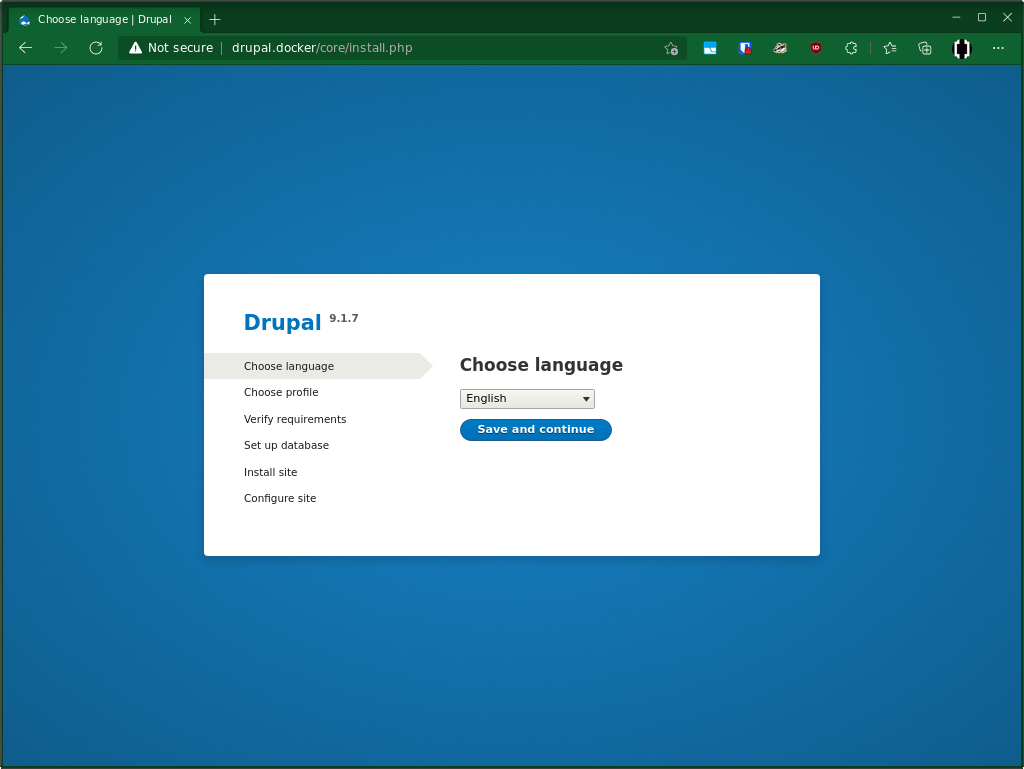The height and width of the screenshot is (769, 1024).
Task: Select the Choose profile installer step
Action: (280, 392)
